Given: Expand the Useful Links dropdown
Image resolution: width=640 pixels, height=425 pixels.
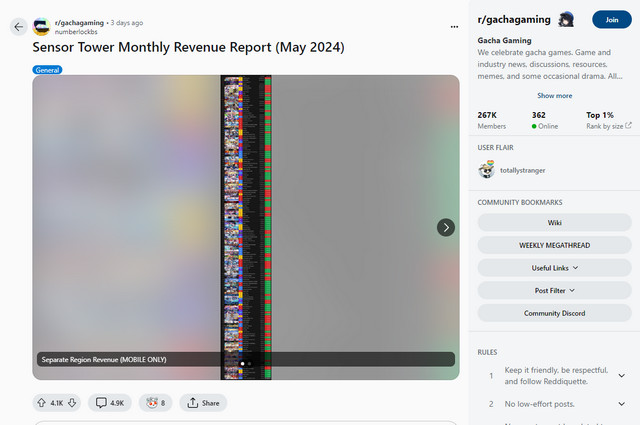Looking at the screenshot, I should coord(554,268).
